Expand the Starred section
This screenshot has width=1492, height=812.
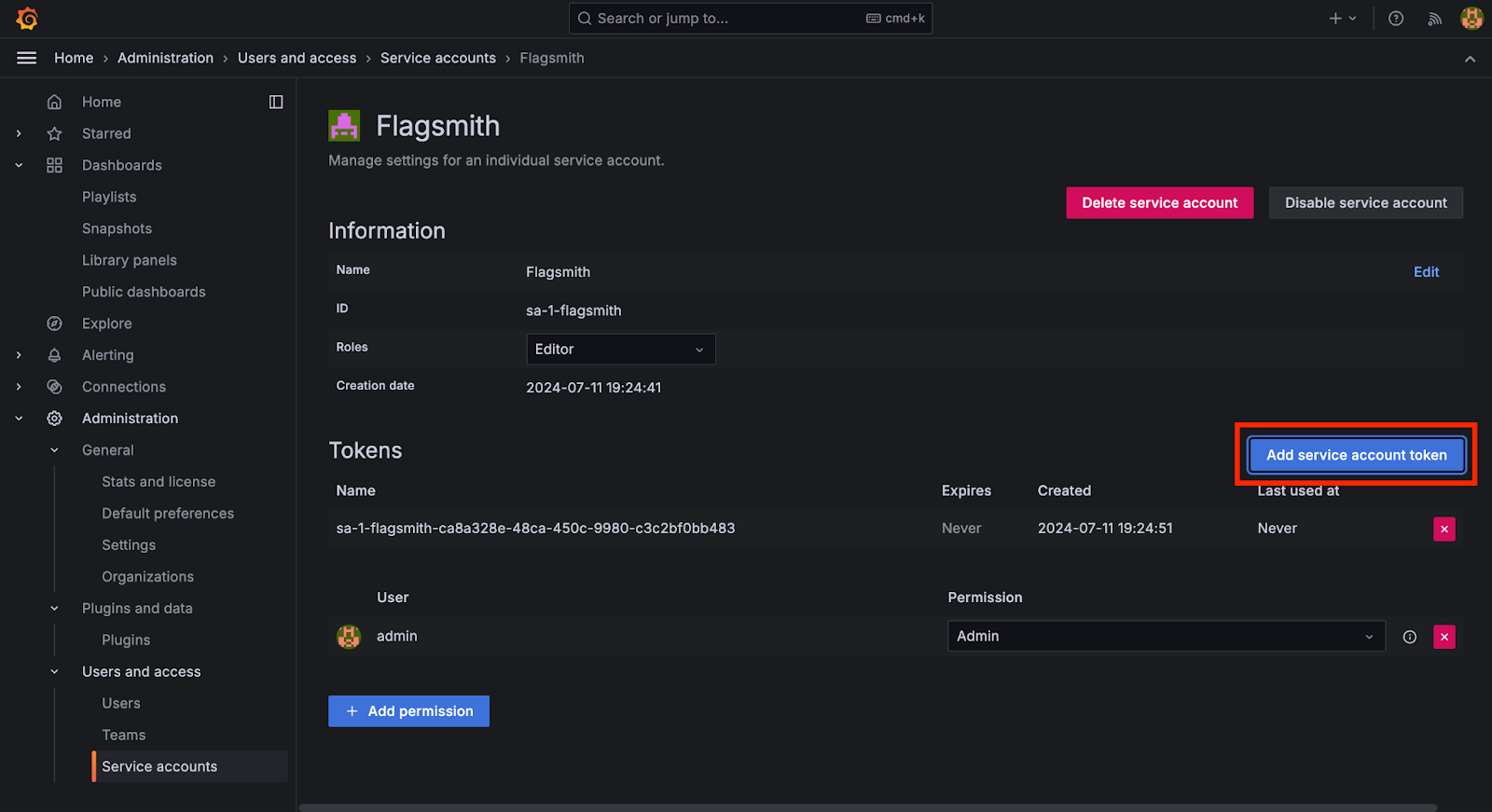(19, 133)
